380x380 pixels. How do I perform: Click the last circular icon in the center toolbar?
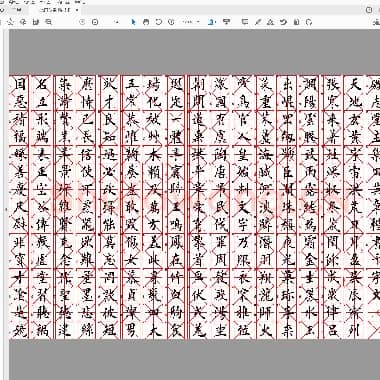coord(309,22)
